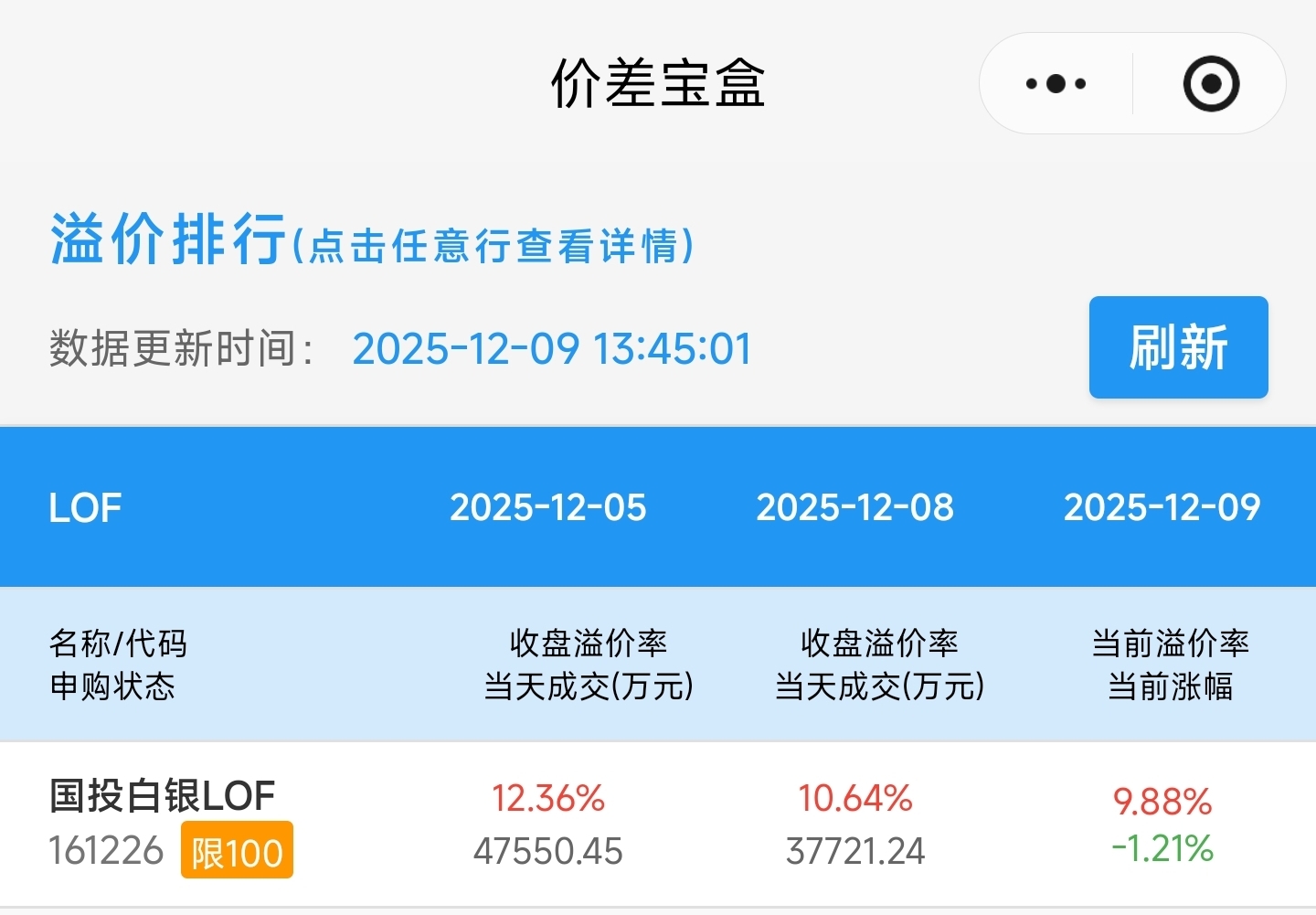Select the LOF column header
This screenshot has height=915, width=1316.
[85, 508]
